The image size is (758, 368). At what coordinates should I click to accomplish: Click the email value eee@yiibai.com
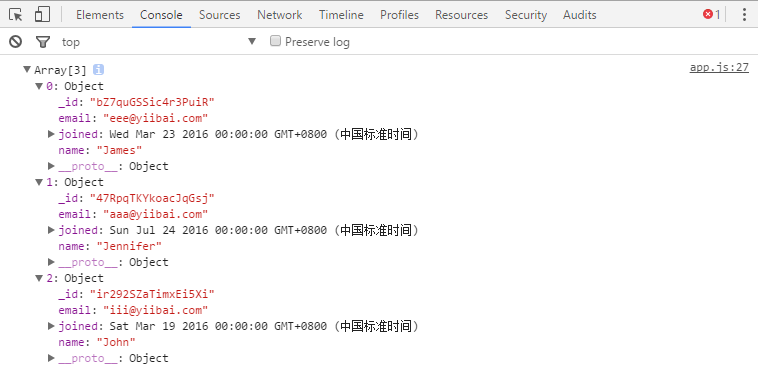pyautogui.click(x=156, y=118)
